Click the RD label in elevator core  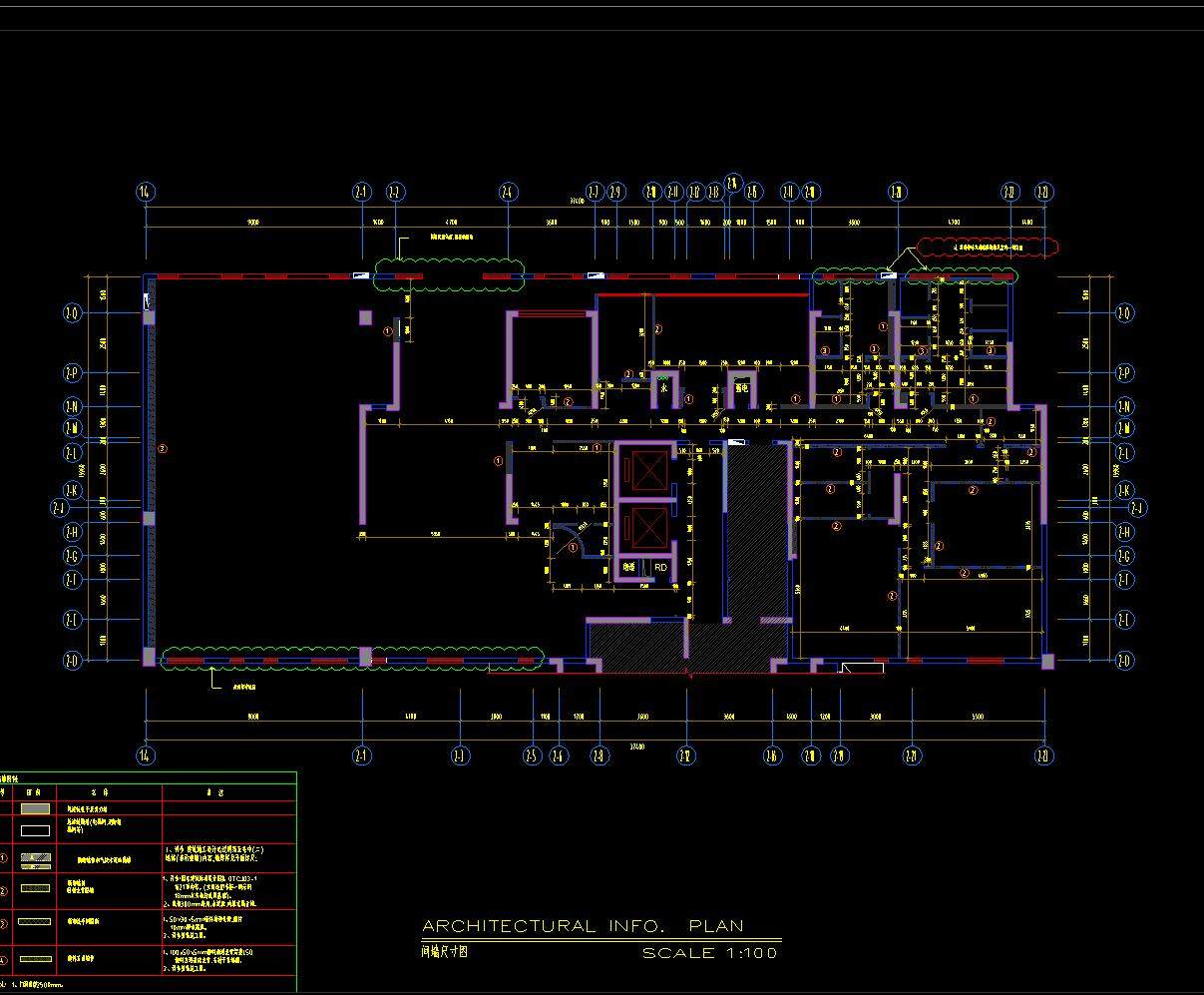660,567
